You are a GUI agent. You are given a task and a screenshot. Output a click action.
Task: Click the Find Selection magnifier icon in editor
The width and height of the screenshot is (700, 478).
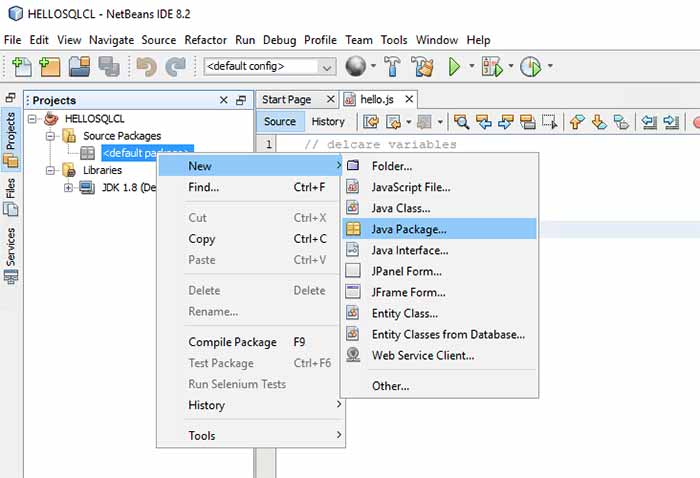461,121
